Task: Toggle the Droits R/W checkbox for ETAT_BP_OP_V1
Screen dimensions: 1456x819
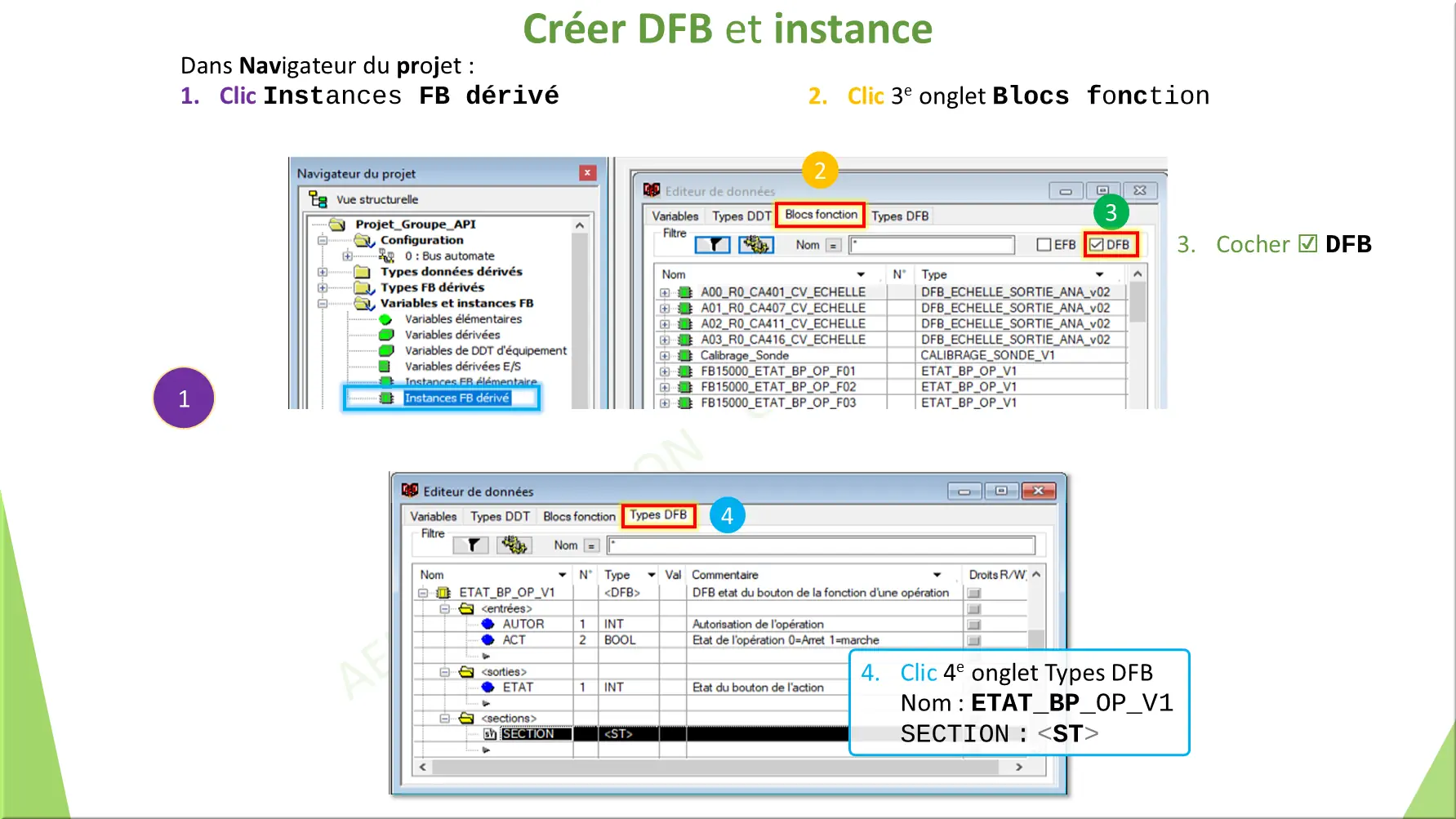Action: click(976, 592)
